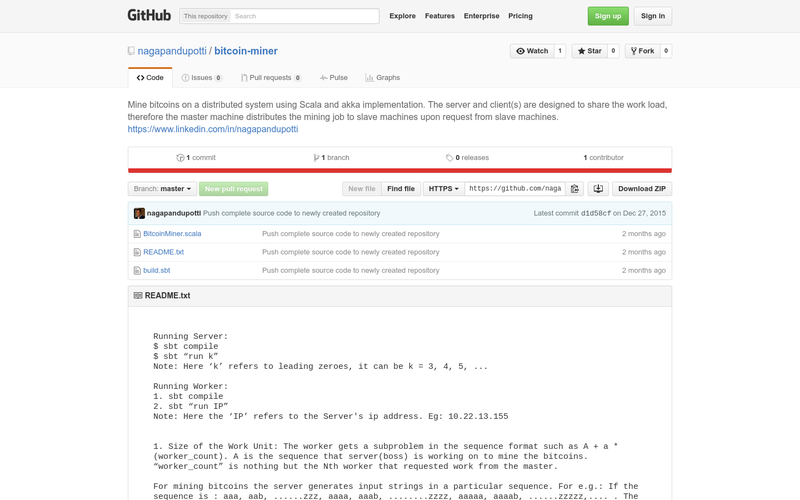Open the latest commit hash d1d58cf

595,213
